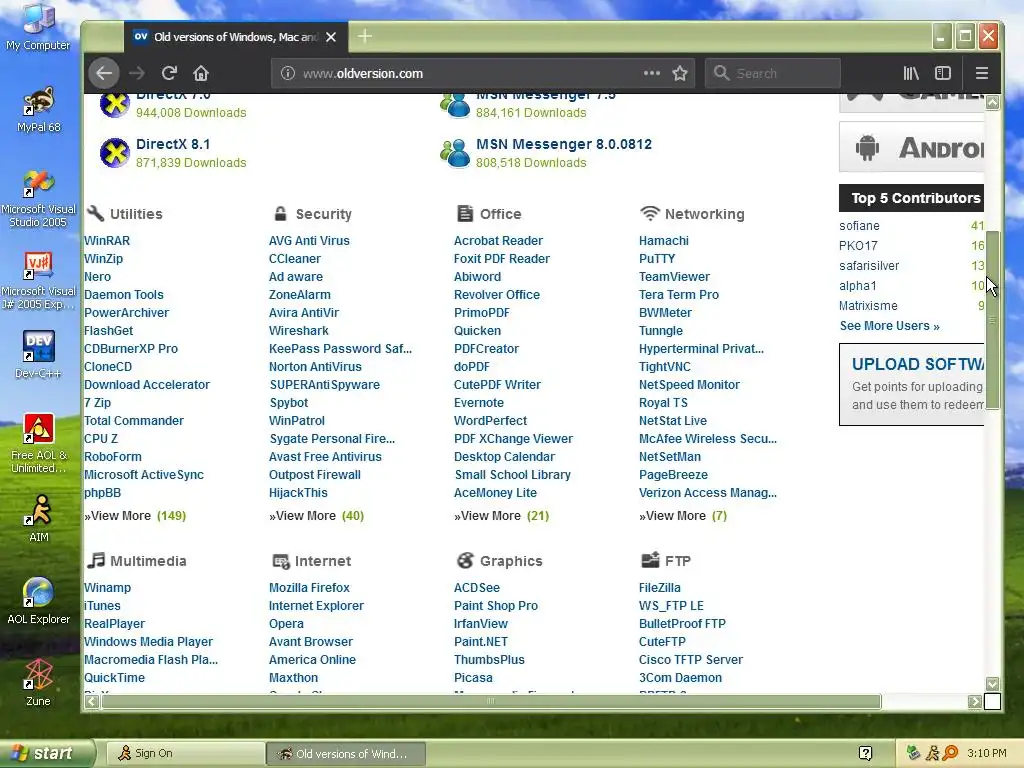Launch AIM from the desktop

(39, 519)
